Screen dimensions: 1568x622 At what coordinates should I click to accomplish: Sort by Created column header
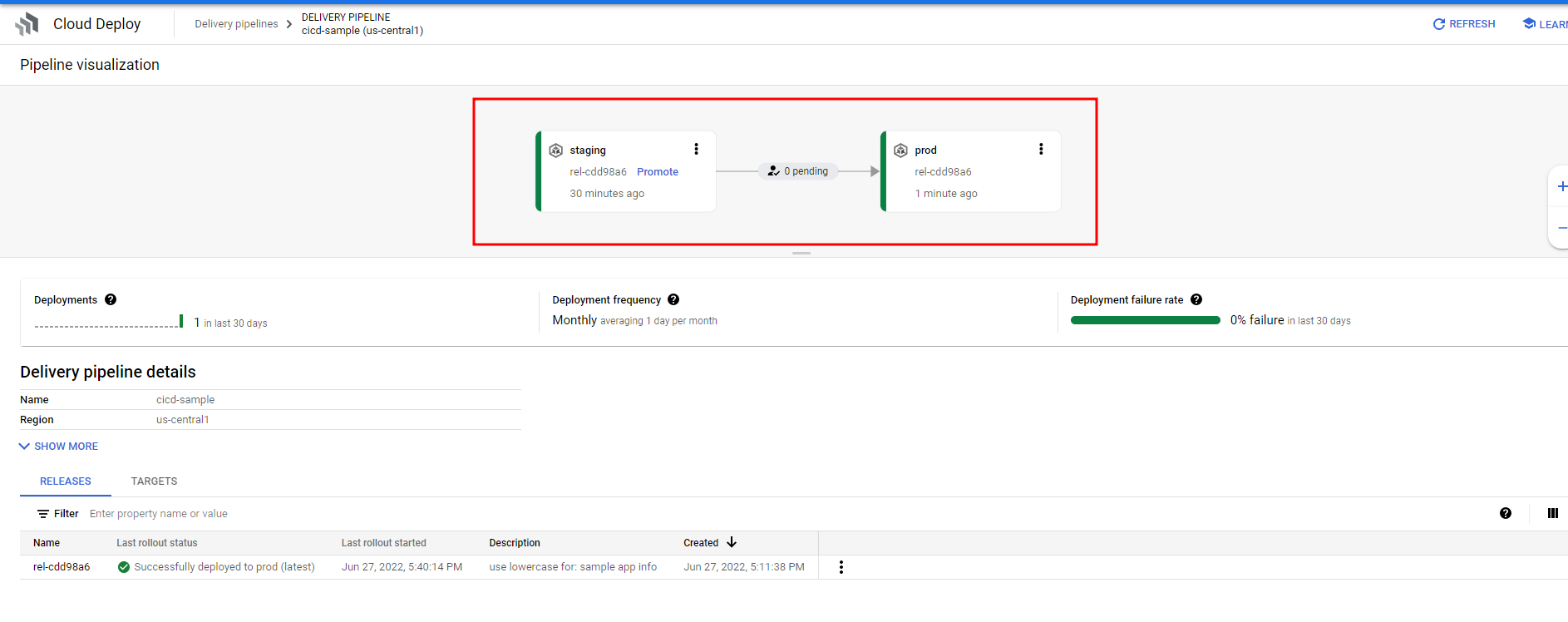[x=701, y=543]
